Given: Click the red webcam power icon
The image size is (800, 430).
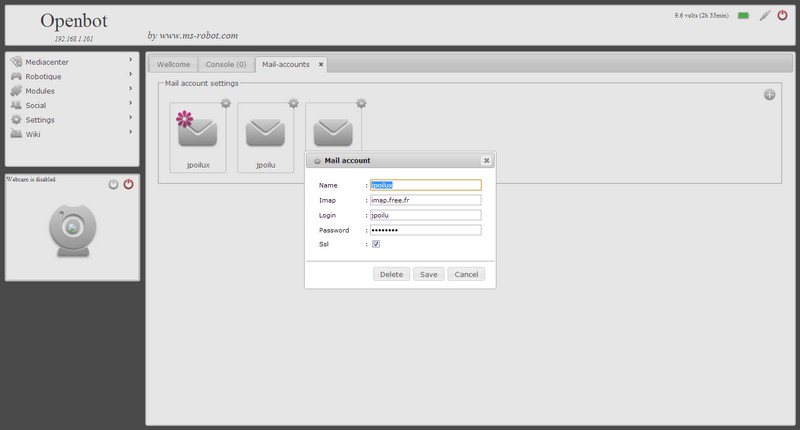Looking at the screenshot, I should tap(128, 184).
